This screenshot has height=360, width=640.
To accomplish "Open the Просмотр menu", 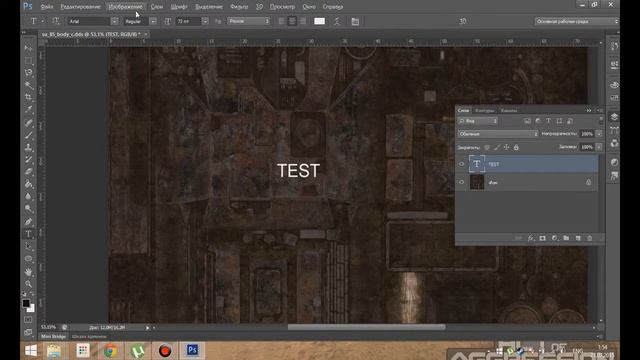I will 282,7.
